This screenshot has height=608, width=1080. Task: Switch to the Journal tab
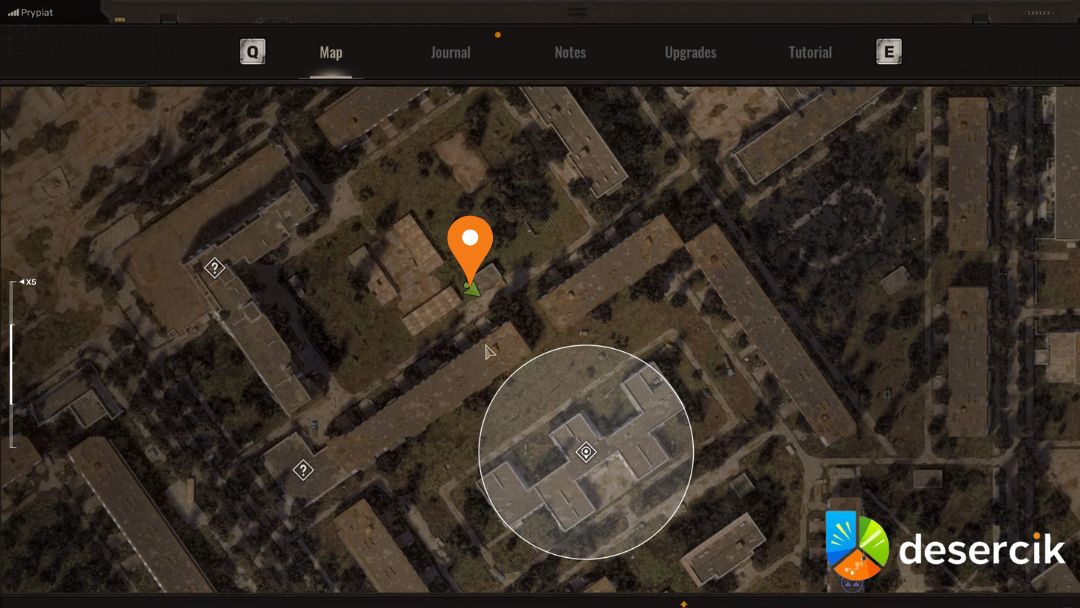click(450, 53)
